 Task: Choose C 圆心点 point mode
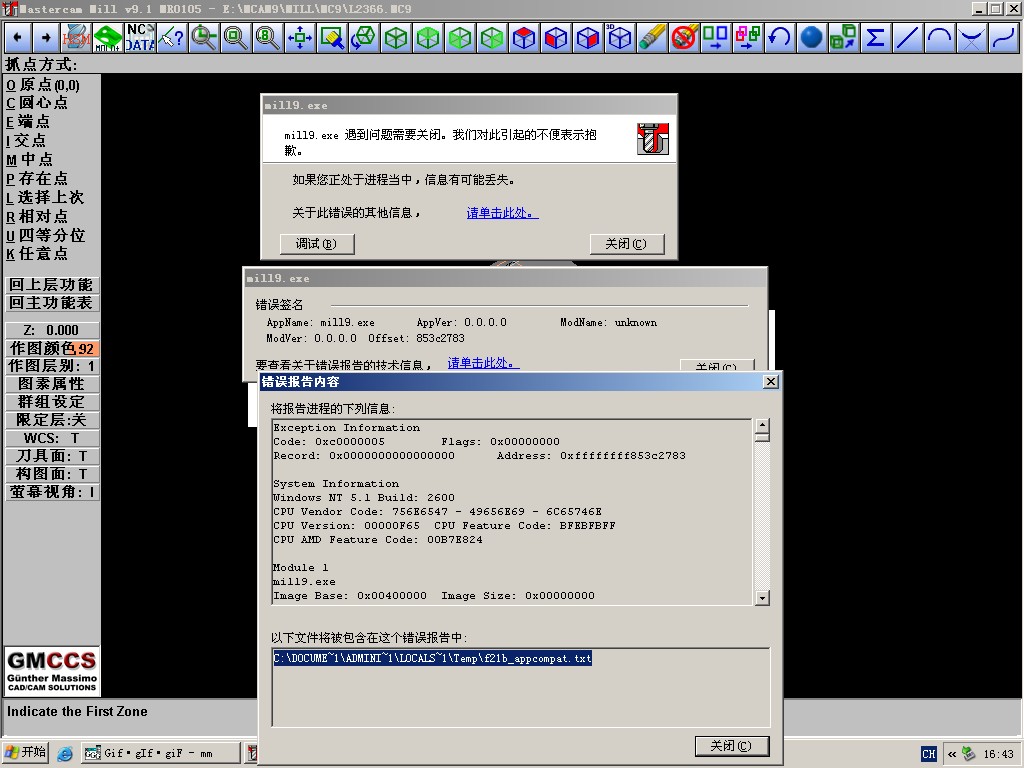click(x=38, y=103)
